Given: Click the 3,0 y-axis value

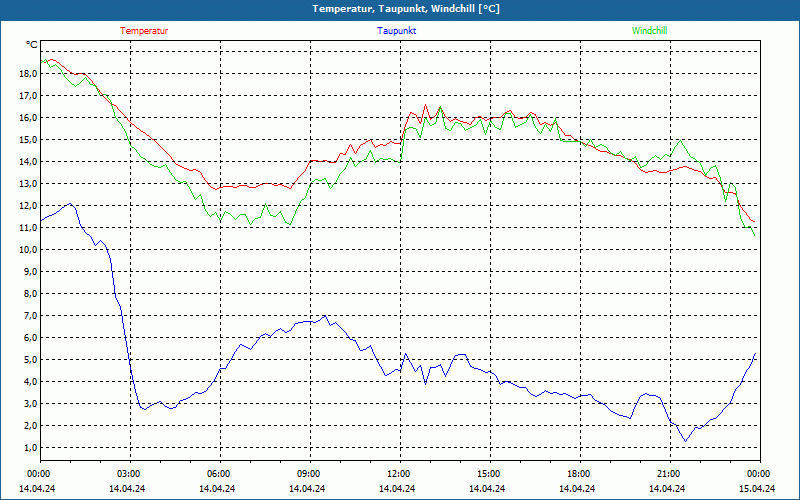Looking at the screenshot, I should tap(30, 404).
